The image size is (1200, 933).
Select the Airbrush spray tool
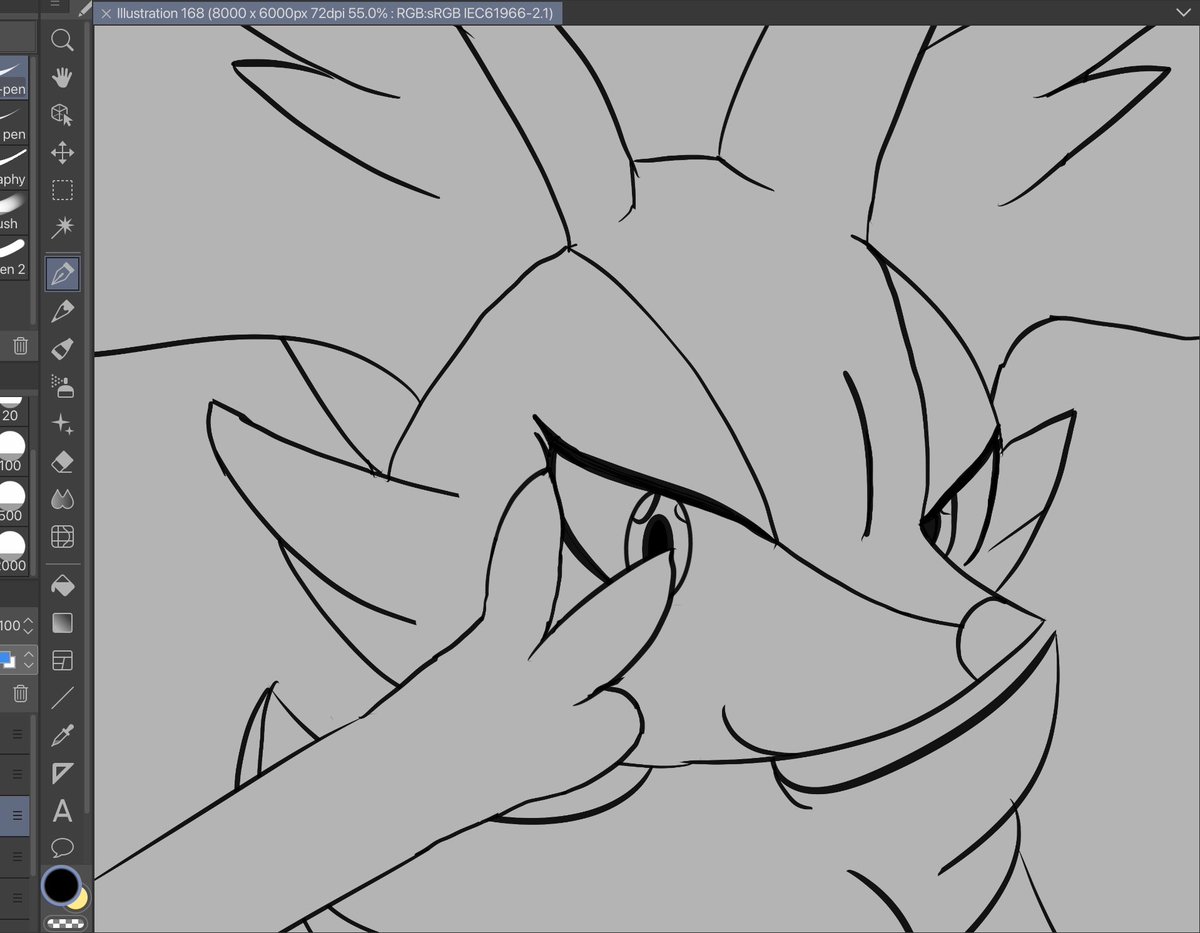(x=62, y=386)
